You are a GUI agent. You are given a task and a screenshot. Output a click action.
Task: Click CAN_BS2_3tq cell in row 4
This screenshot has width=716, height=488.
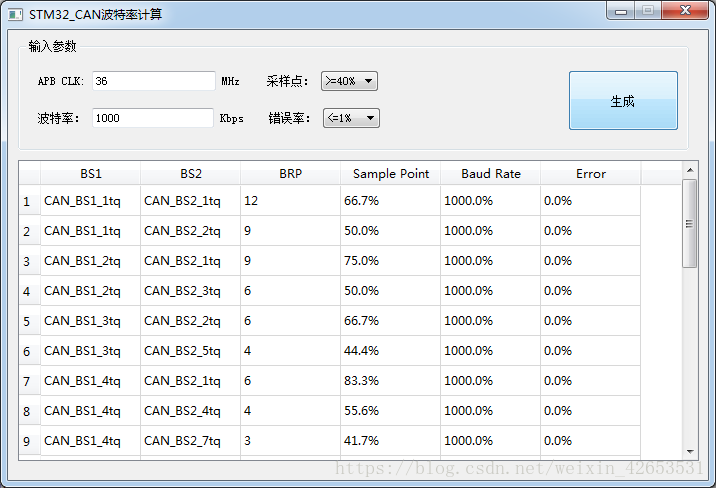(x=190, y=291)
